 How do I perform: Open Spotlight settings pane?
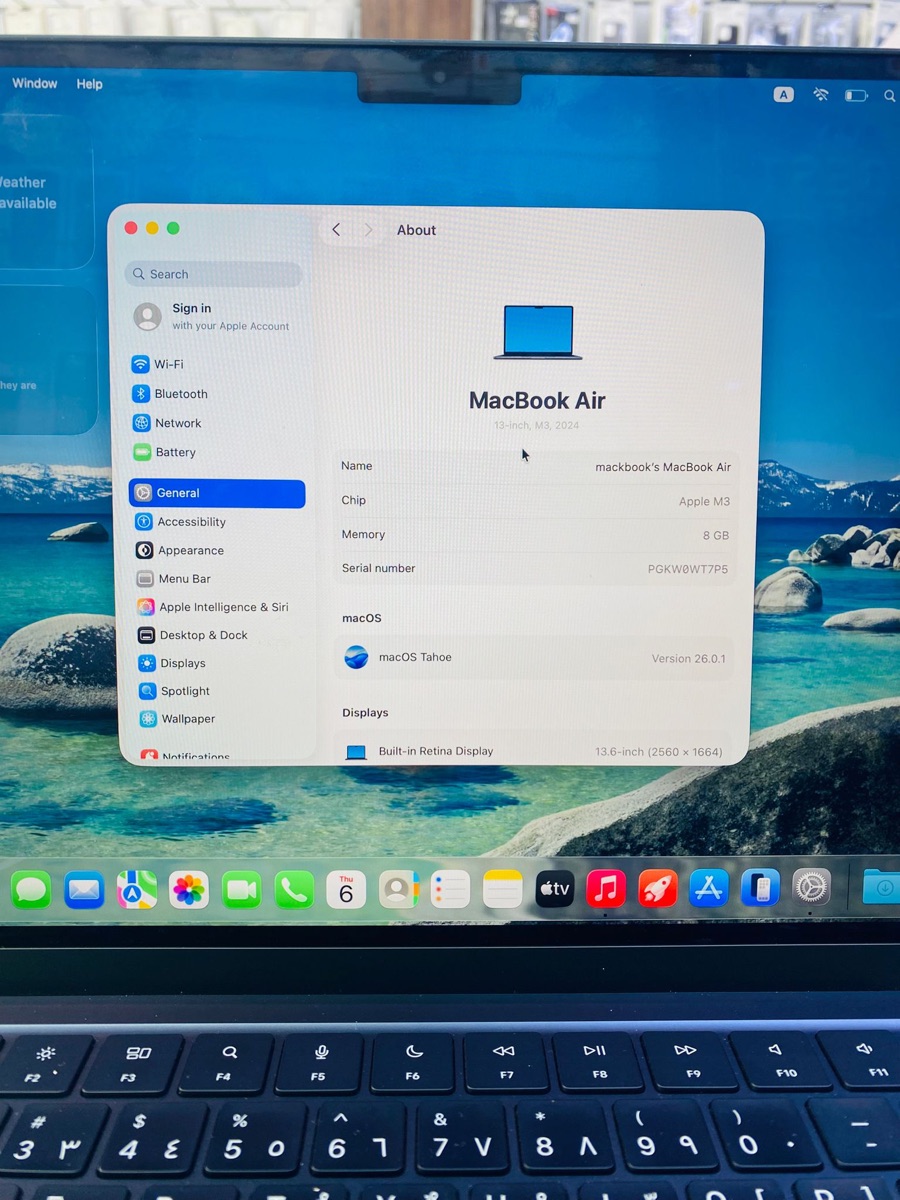click(x=175, y=691)
